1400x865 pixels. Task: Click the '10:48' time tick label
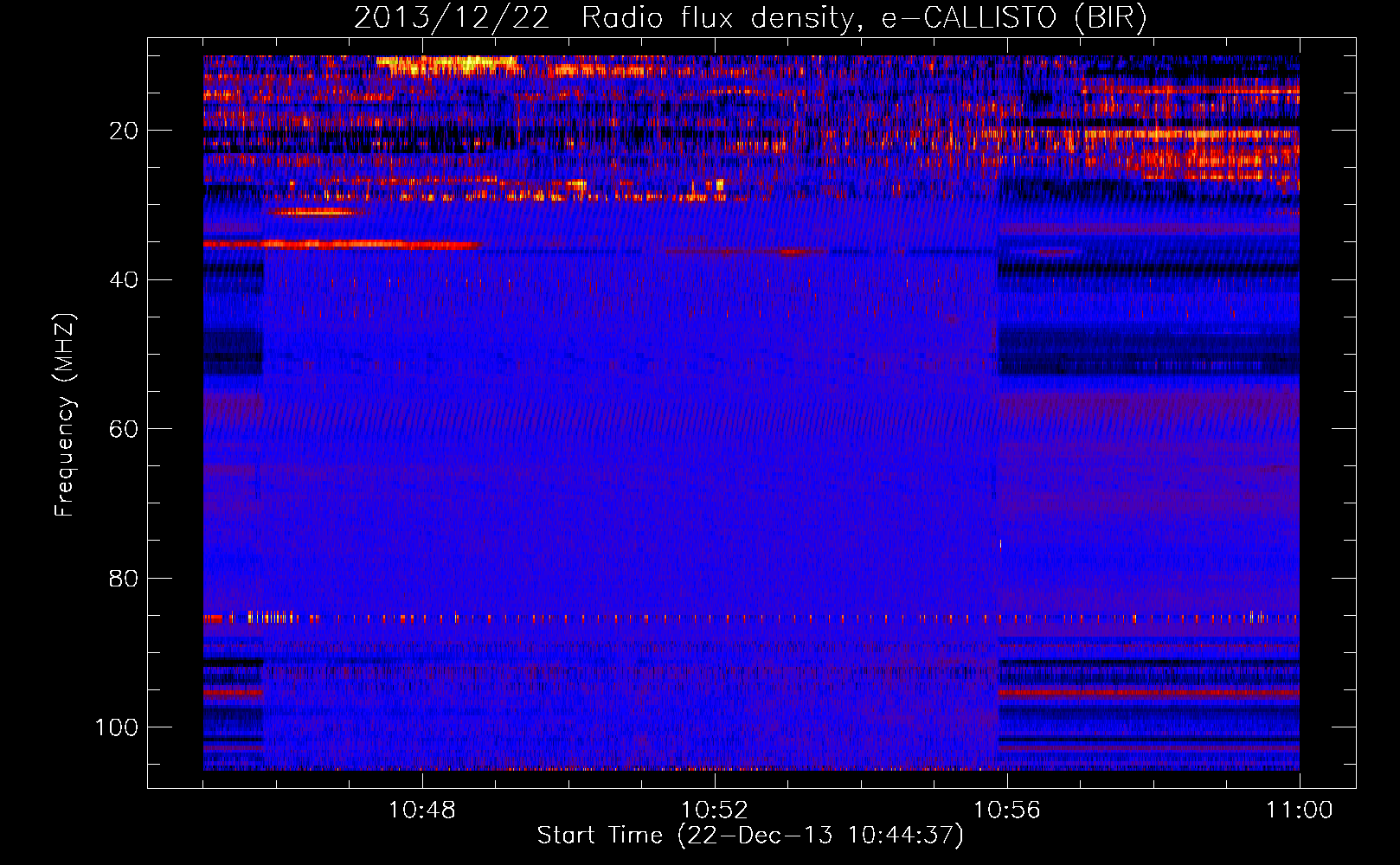click(422, 811)
